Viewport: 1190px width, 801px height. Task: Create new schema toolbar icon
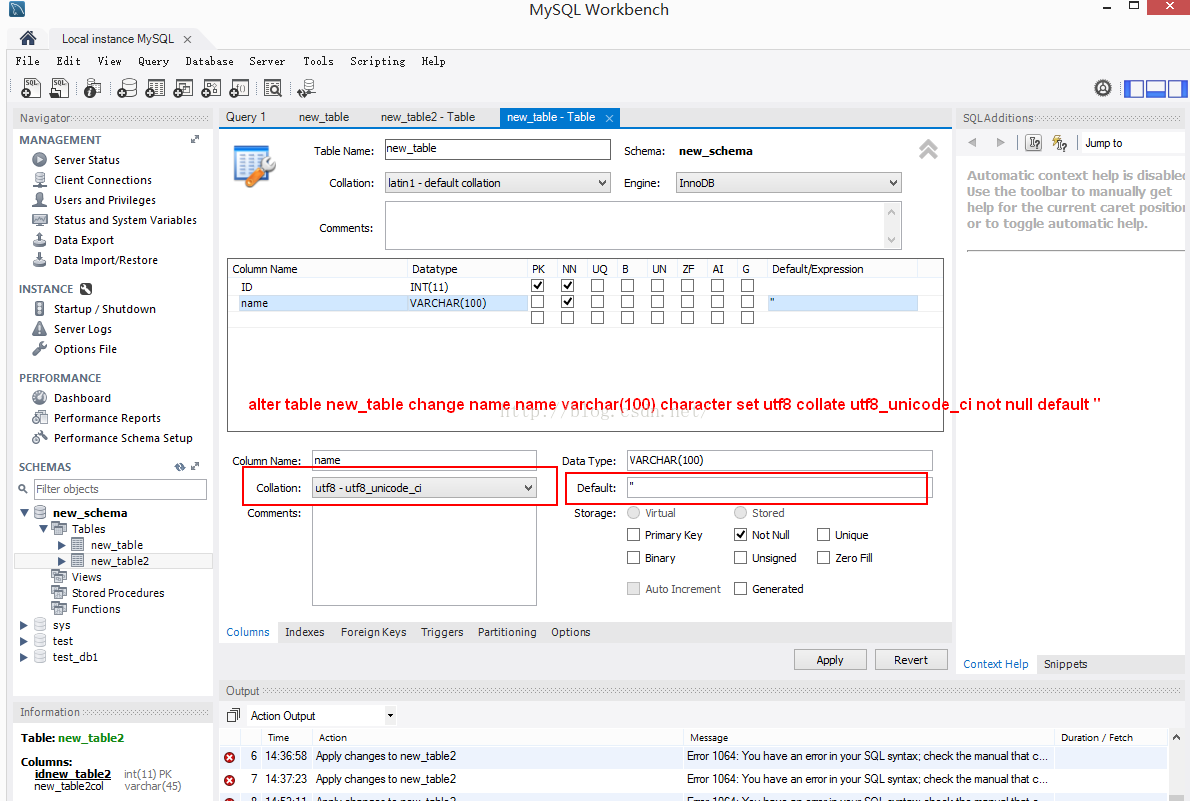click(127, 89)
